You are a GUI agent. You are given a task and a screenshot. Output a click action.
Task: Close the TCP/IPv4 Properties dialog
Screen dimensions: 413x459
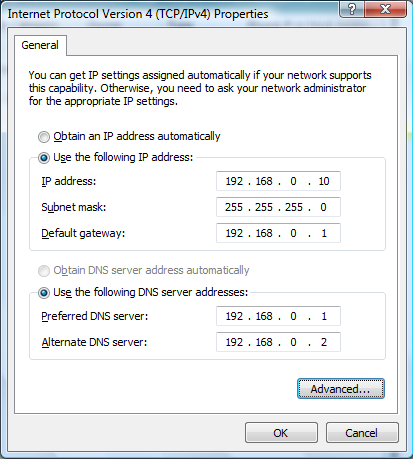point(385,9)
